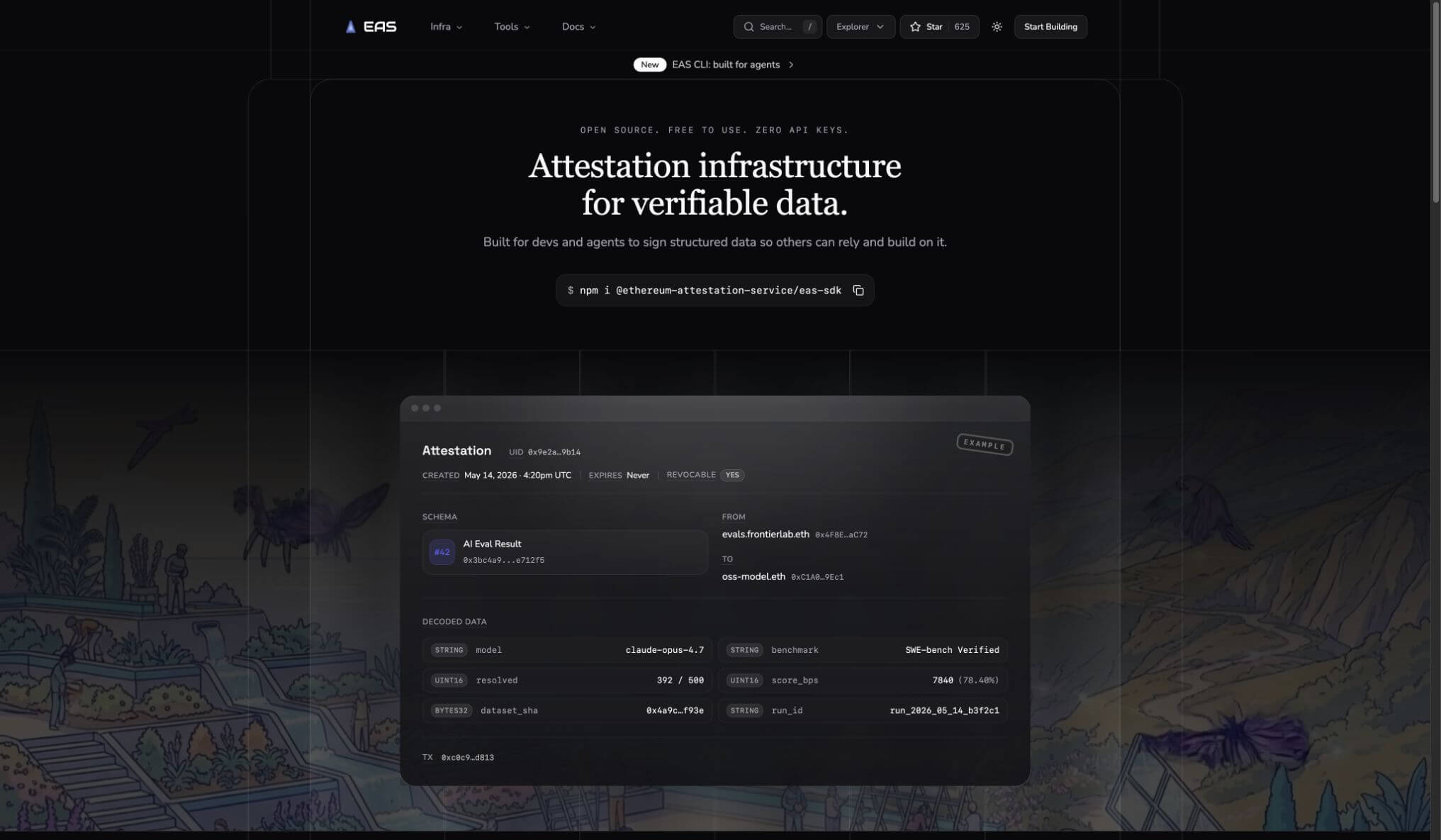Click the npm i eas-sdk command text
Viewport: 1441px width, 840px height.
[710, 291]
